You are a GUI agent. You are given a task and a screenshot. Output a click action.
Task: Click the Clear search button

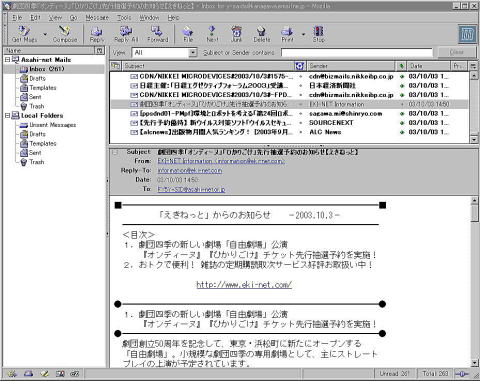(x=456, y=52)
